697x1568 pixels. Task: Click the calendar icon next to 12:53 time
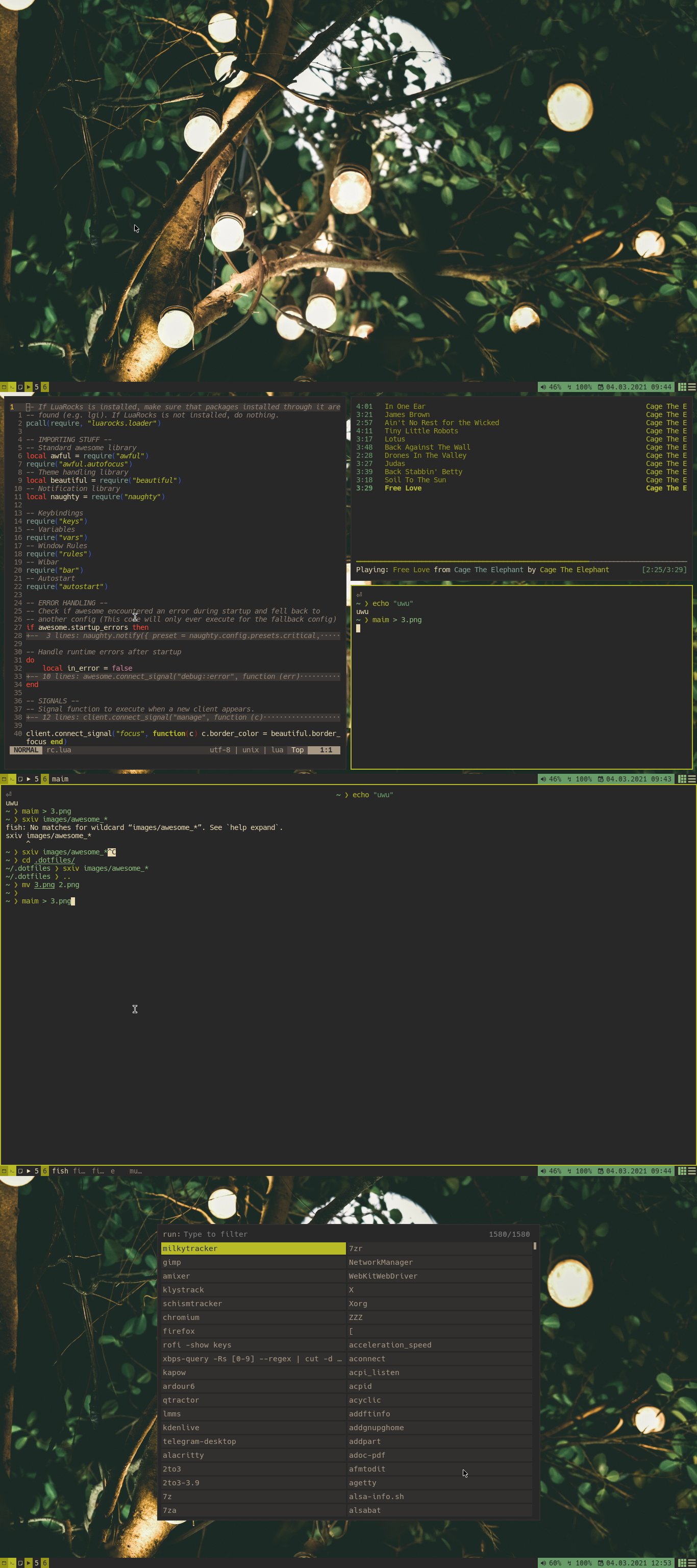pos(600,1563)
